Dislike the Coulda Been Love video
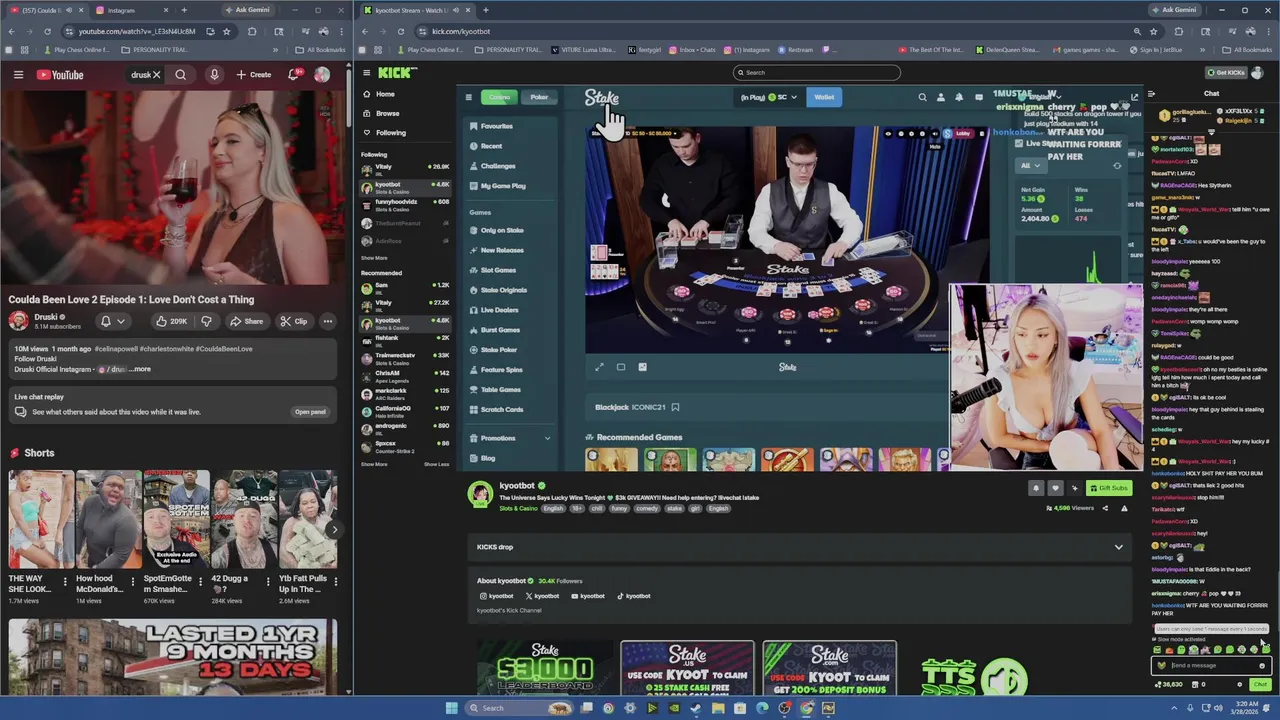Screen dimensions: 1280x720 click(206, 321)
